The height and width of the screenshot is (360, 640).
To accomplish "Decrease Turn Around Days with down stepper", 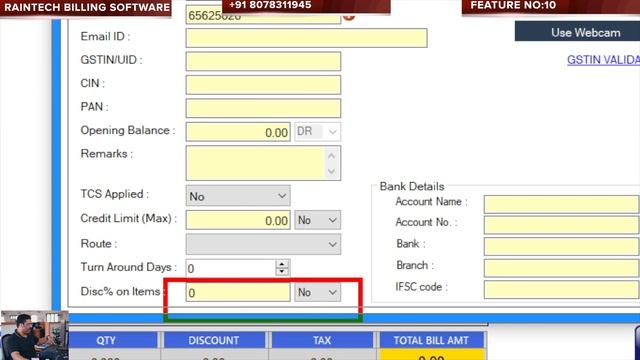I will (x=282, y=272).
